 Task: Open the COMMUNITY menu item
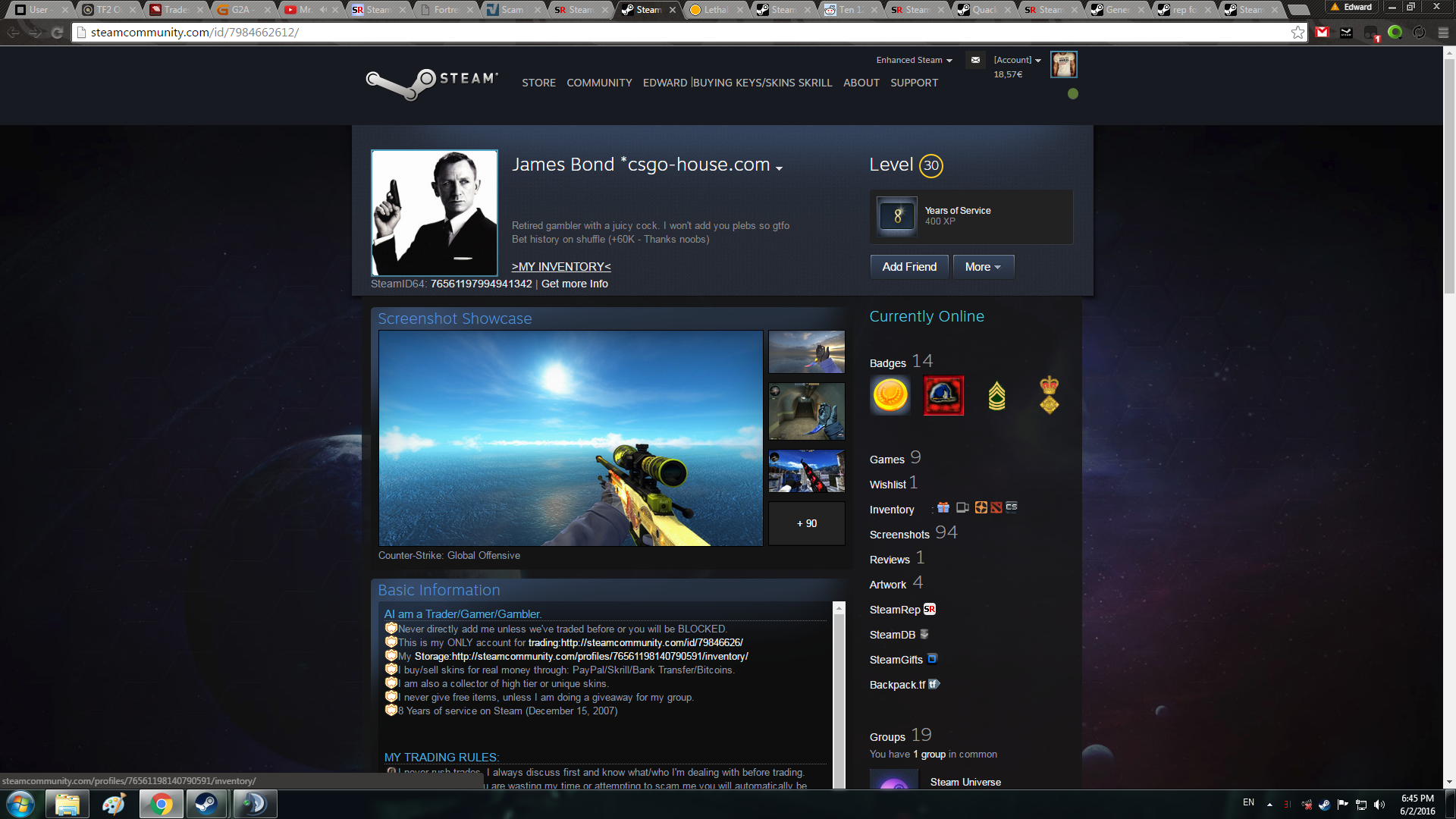[599, 83]
